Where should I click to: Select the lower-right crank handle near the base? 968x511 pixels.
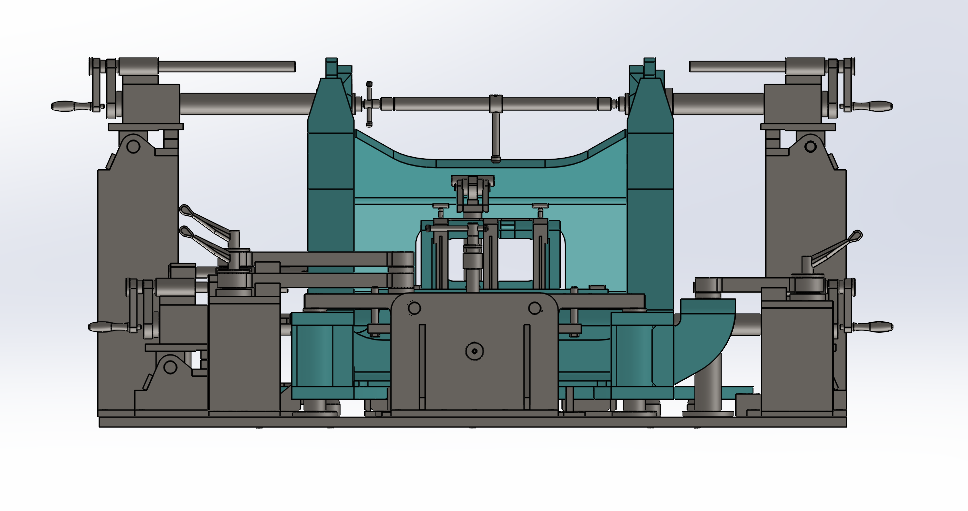(x=872, y=326)
